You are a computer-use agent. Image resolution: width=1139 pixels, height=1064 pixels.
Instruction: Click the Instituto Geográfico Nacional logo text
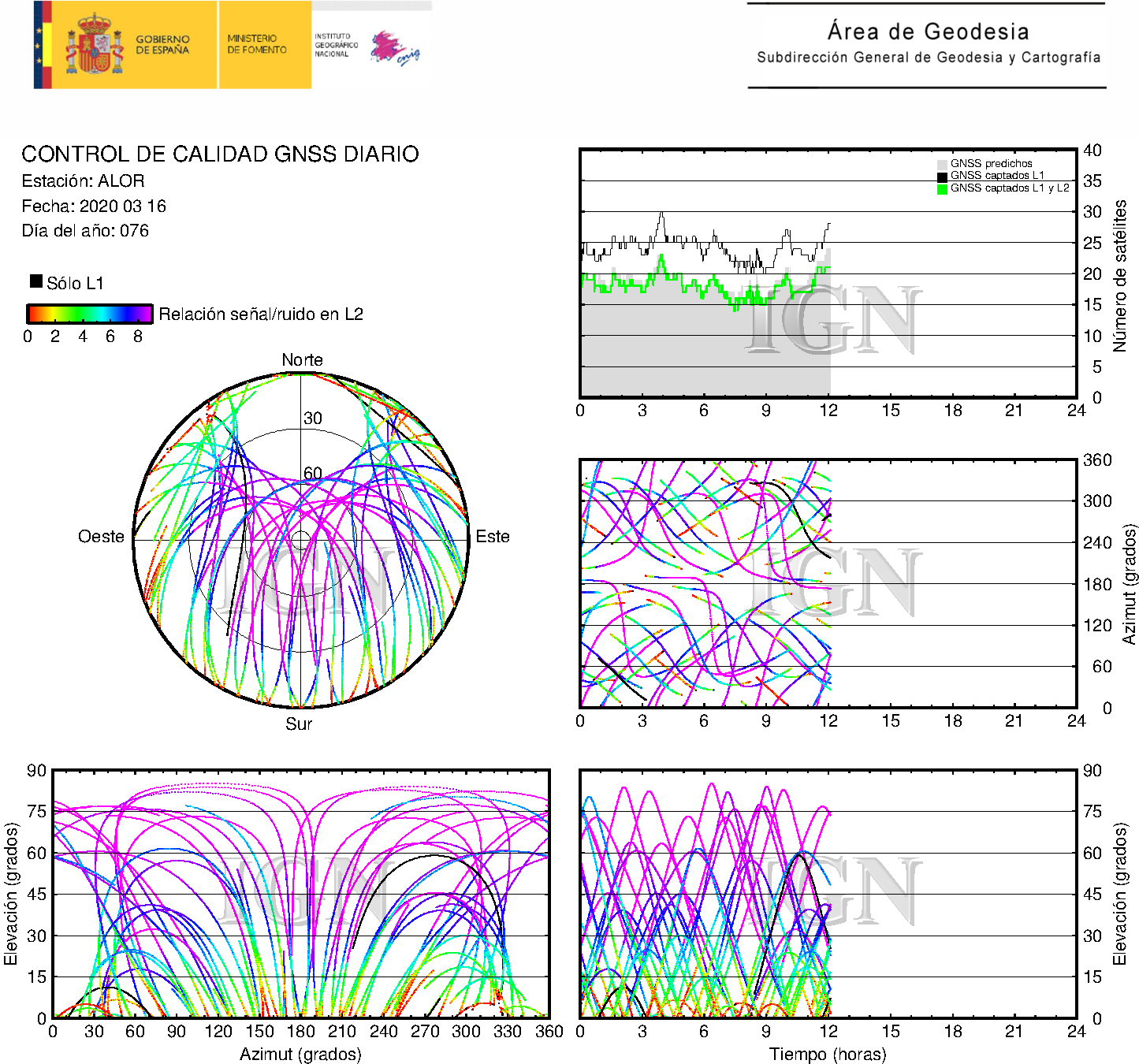coord(336,45)
